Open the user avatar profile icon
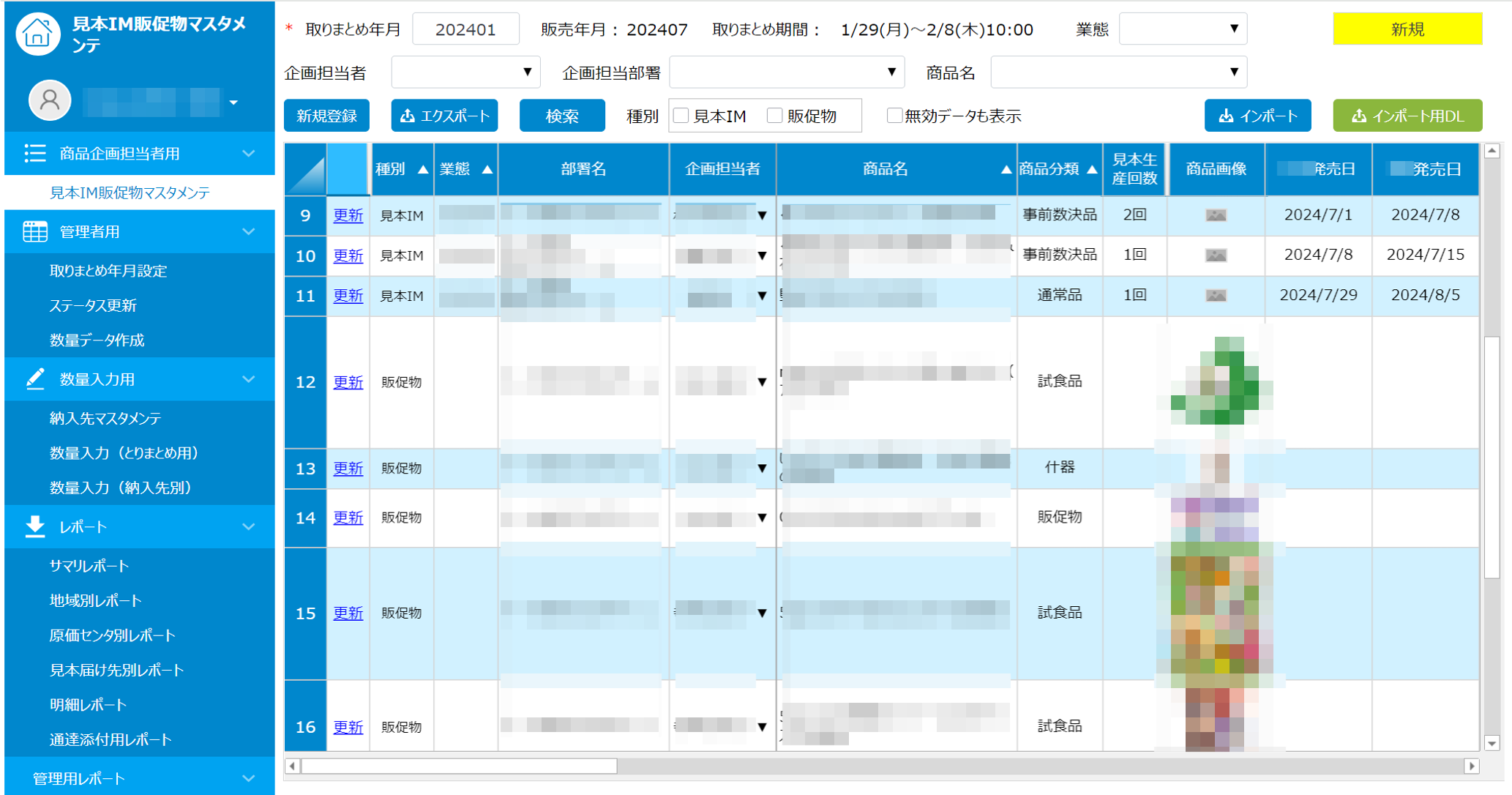 tap(49, 100)
